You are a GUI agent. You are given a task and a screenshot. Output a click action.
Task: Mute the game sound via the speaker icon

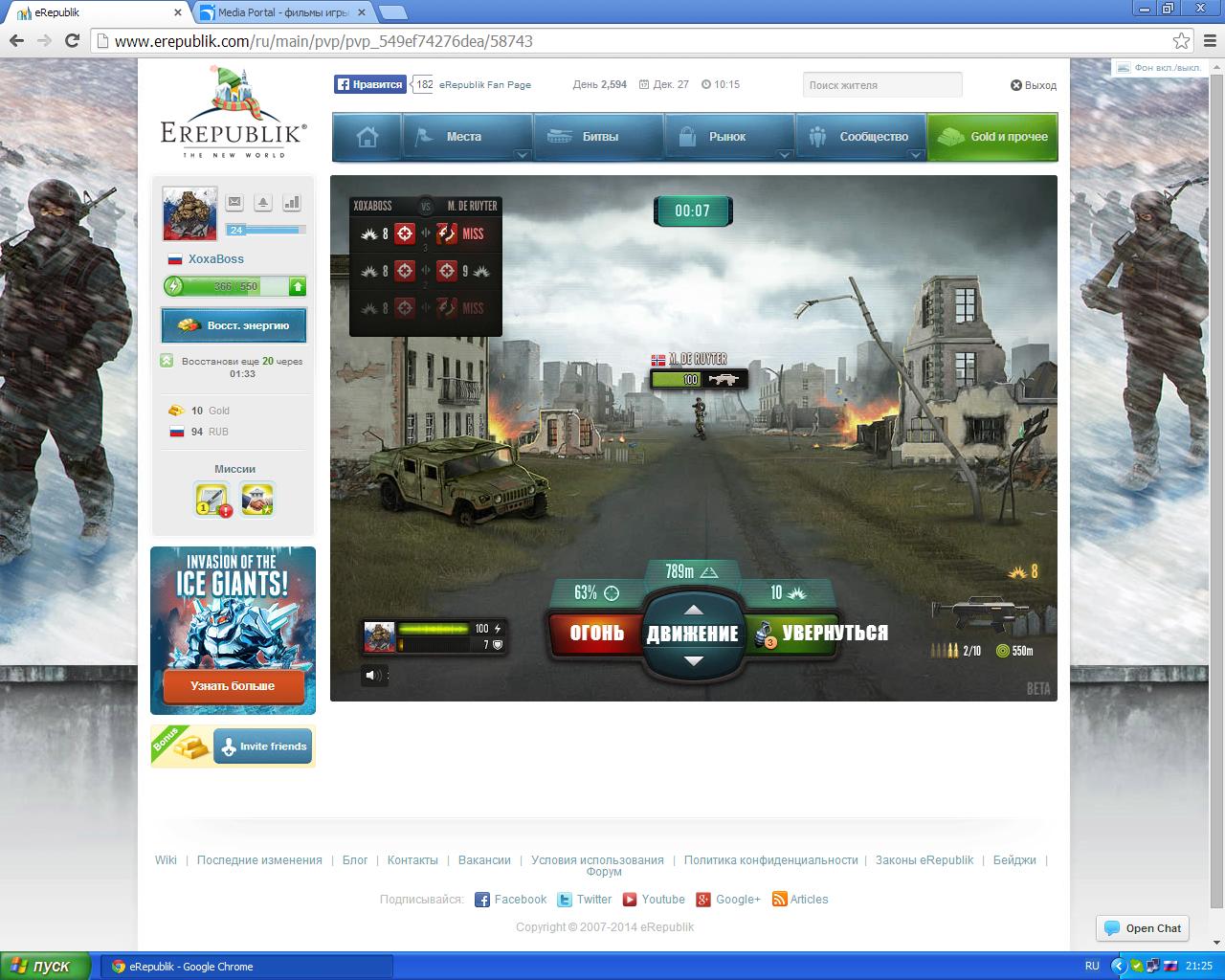(372, 675)
